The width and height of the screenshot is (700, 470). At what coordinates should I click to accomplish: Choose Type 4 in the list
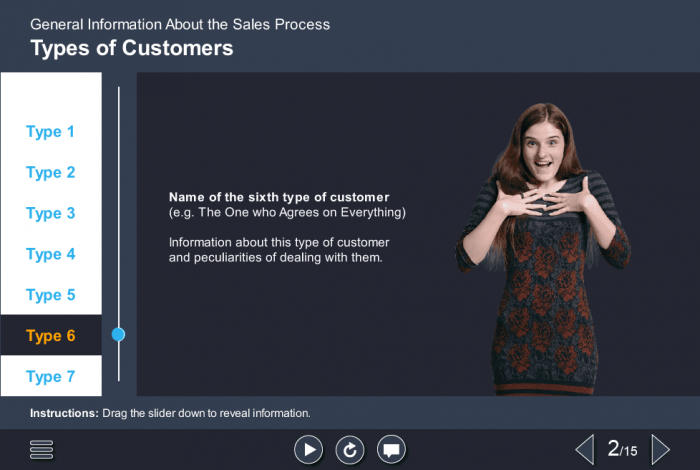(x=51, y=254)
